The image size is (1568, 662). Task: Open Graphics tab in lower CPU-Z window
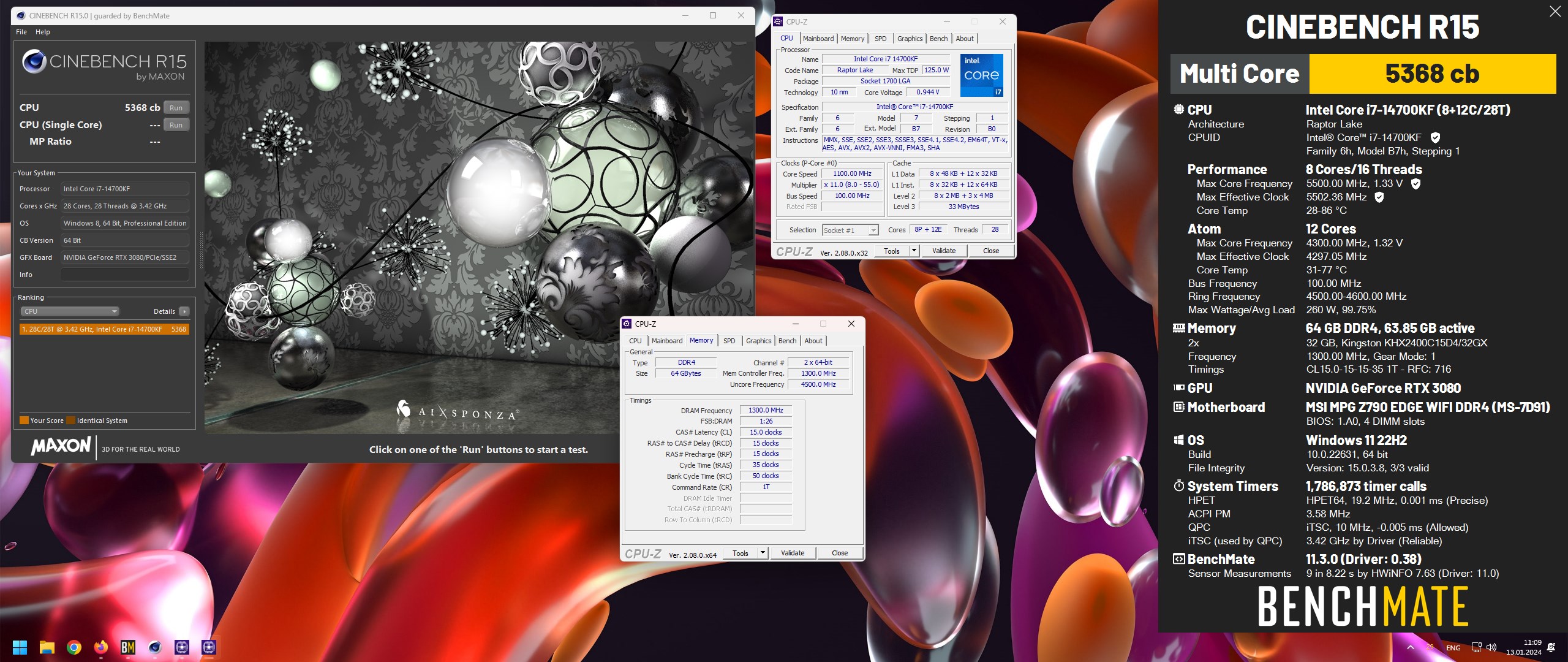(759, 341)
